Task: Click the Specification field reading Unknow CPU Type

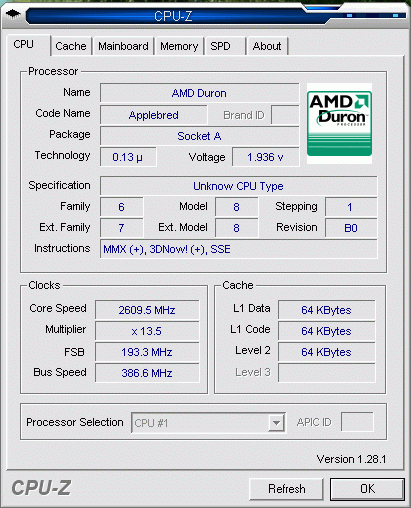Action: pos(239,186)
